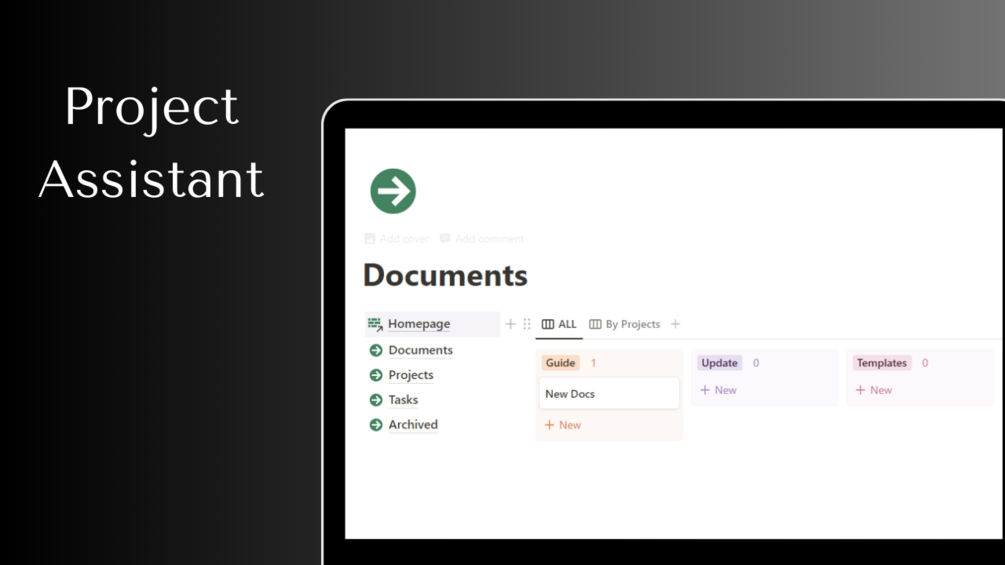Click the six-dot drag handle icon
Viewport: 1005px width, 565px height.
click(527, 324)
